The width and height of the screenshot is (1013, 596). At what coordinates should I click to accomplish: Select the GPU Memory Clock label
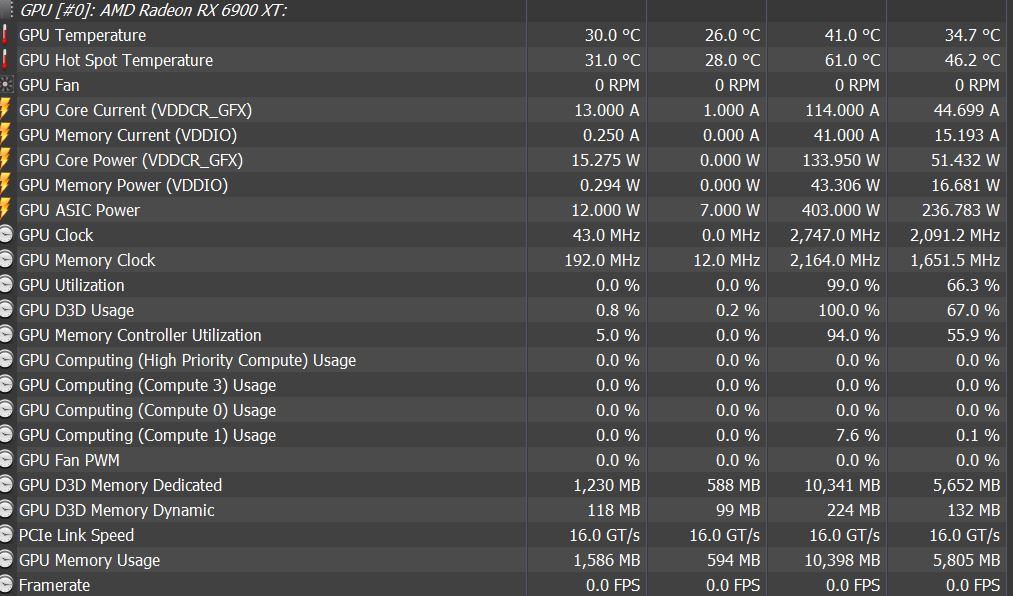87,261
